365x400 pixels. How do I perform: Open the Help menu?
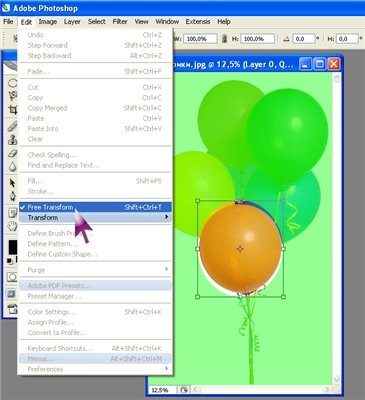click(224, 22)
